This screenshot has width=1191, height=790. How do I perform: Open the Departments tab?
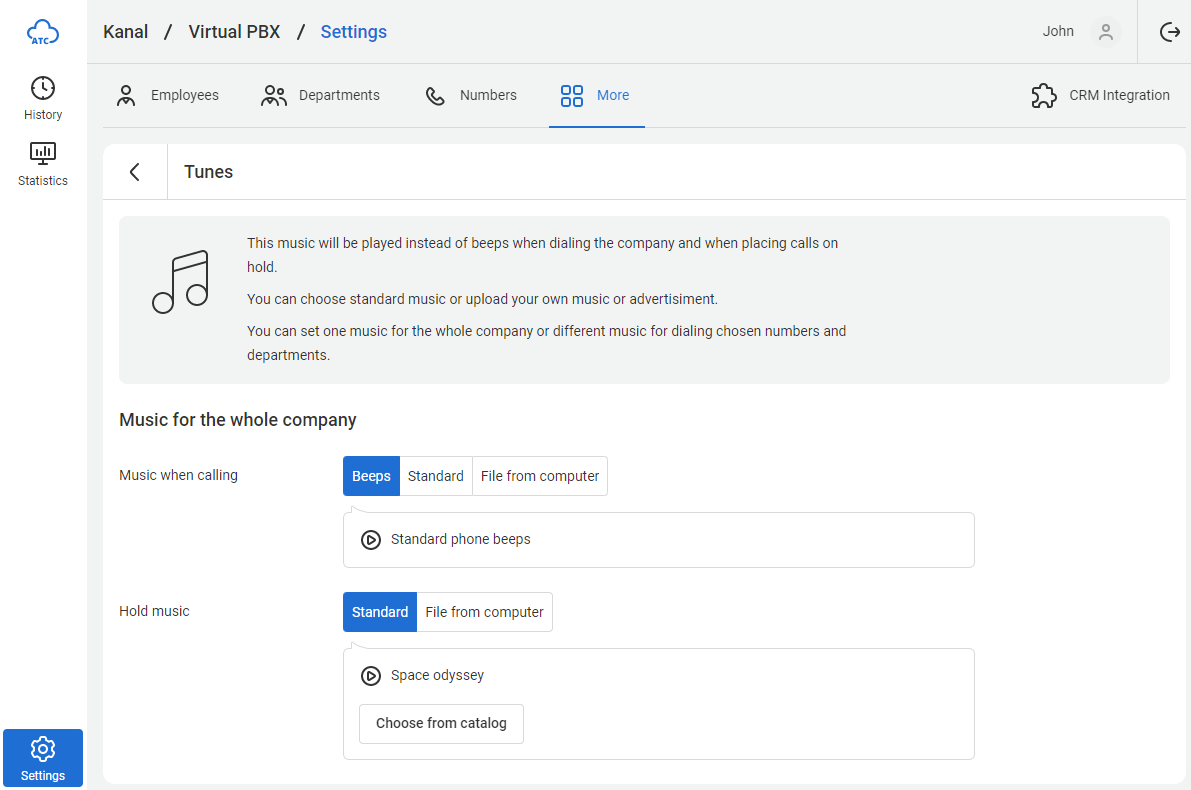tap(320, 96)
